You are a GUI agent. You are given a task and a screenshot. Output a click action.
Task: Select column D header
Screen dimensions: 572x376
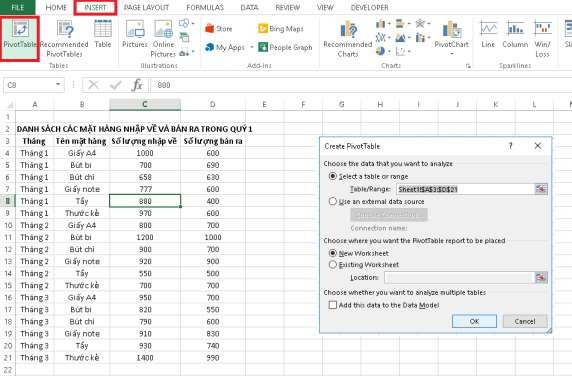point(213,104)
